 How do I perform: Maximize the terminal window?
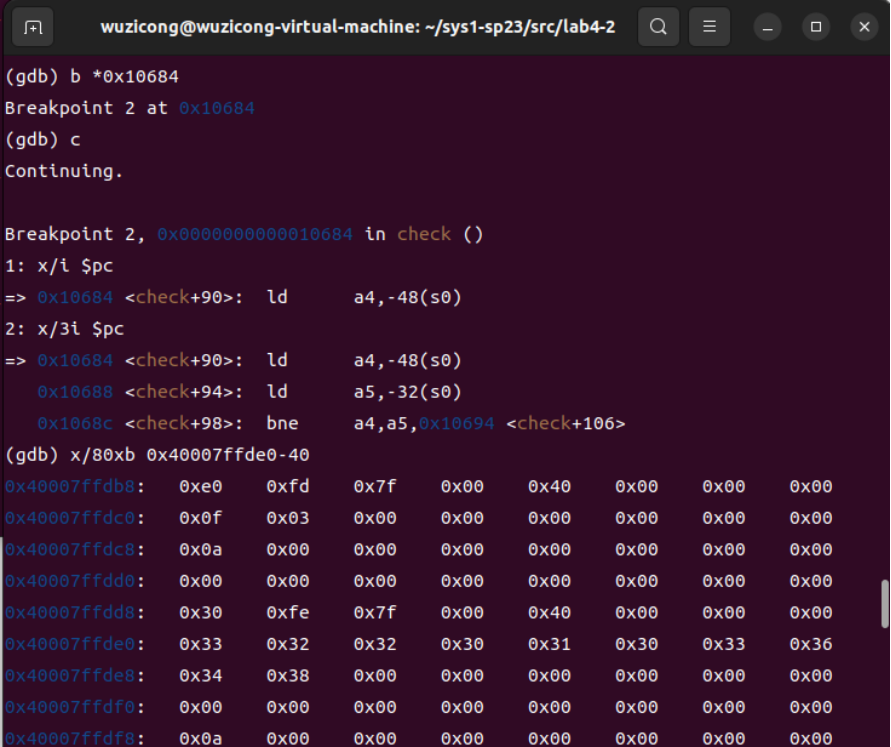[816, 27]
